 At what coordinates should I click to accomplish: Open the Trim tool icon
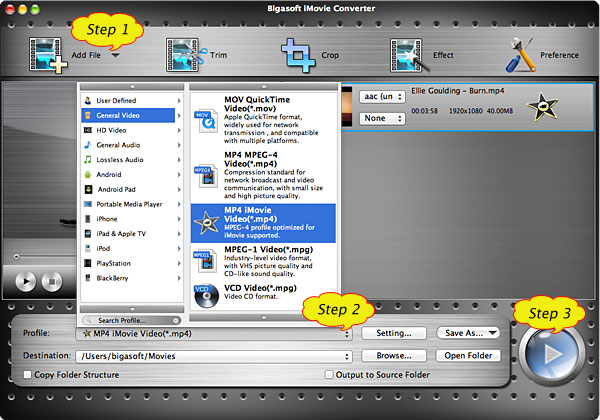[x=186, y=55]
